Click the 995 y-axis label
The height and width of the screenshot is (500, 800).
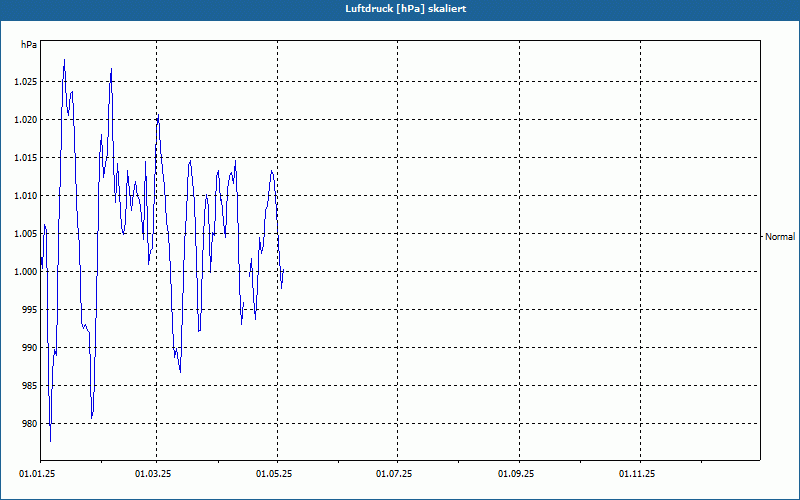[x=30, y=310]
